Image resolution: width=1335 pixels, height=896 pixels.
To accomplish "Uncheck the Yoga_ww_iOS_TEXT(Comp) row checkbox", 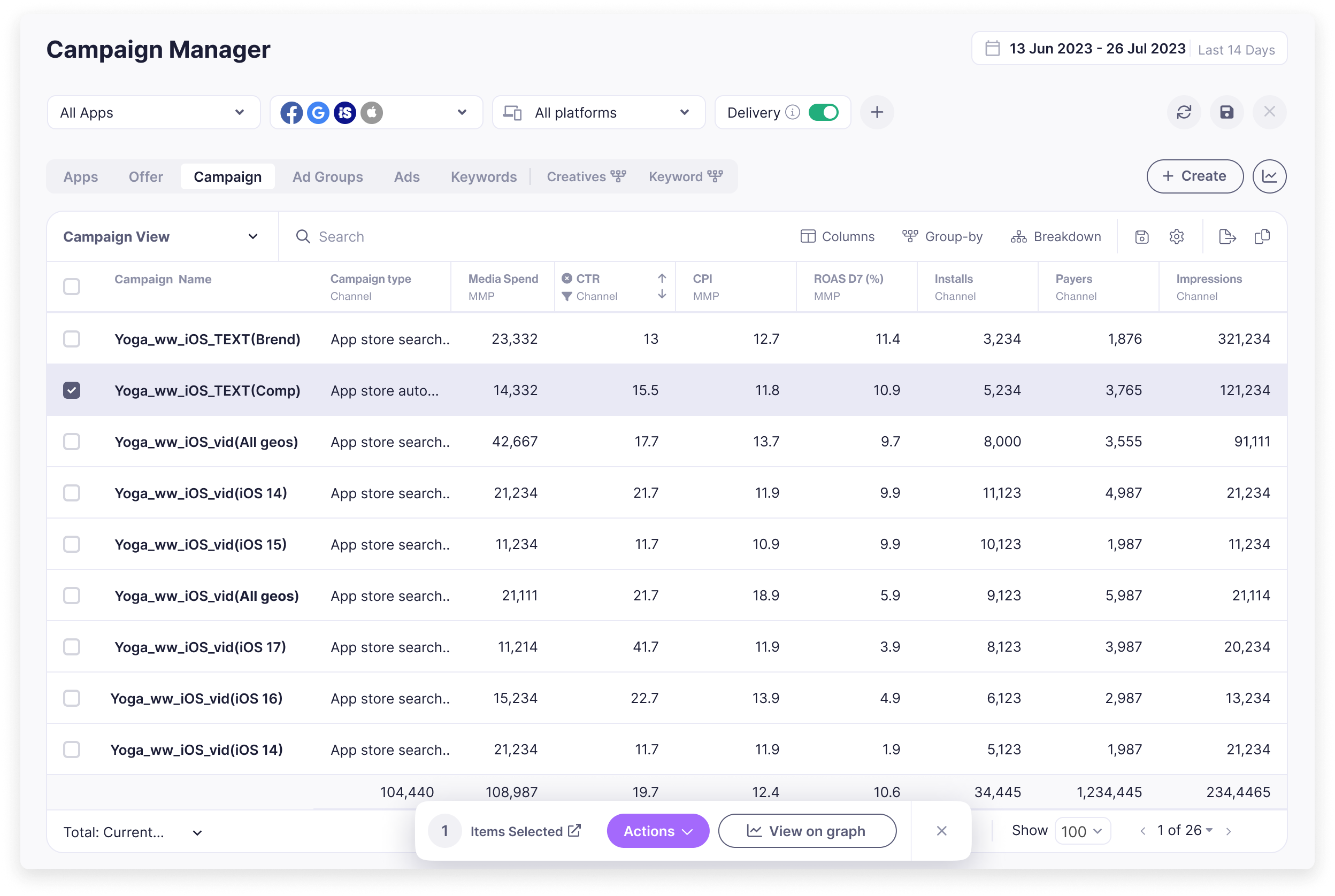I will pyautogui.click(x=72, y=390).
